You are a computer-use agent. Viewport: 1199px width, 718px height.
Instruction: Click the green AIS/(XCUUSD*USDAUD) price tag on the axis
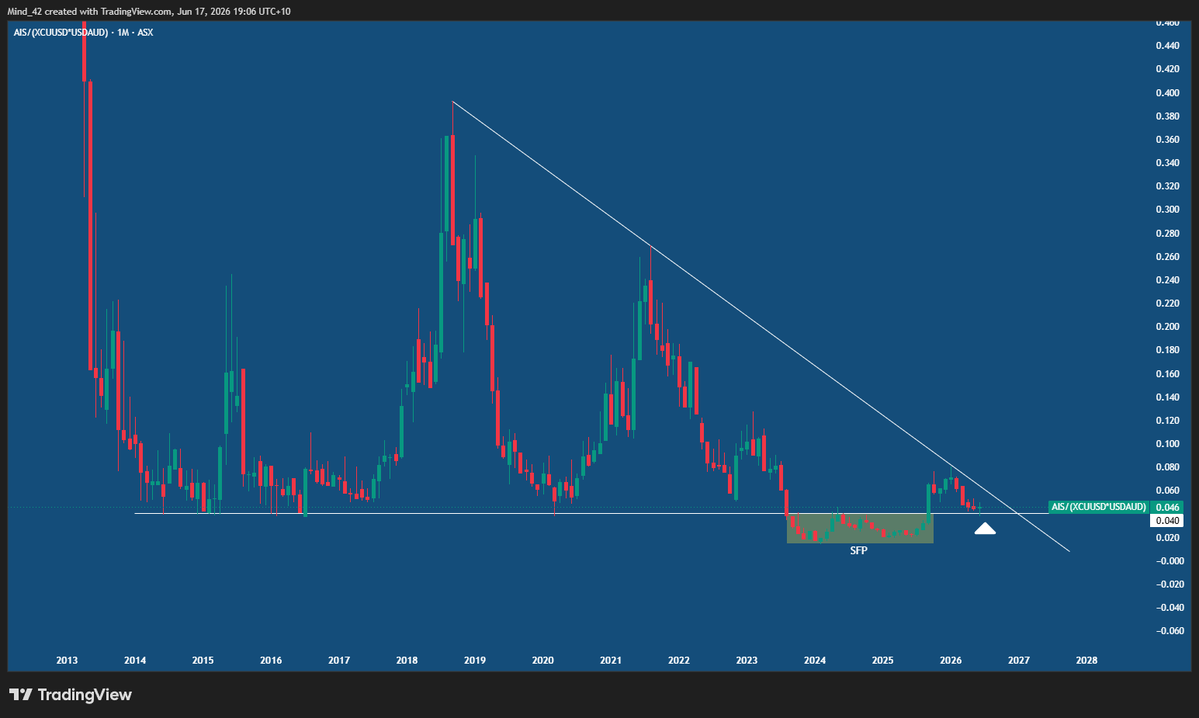coord(1099,507)
